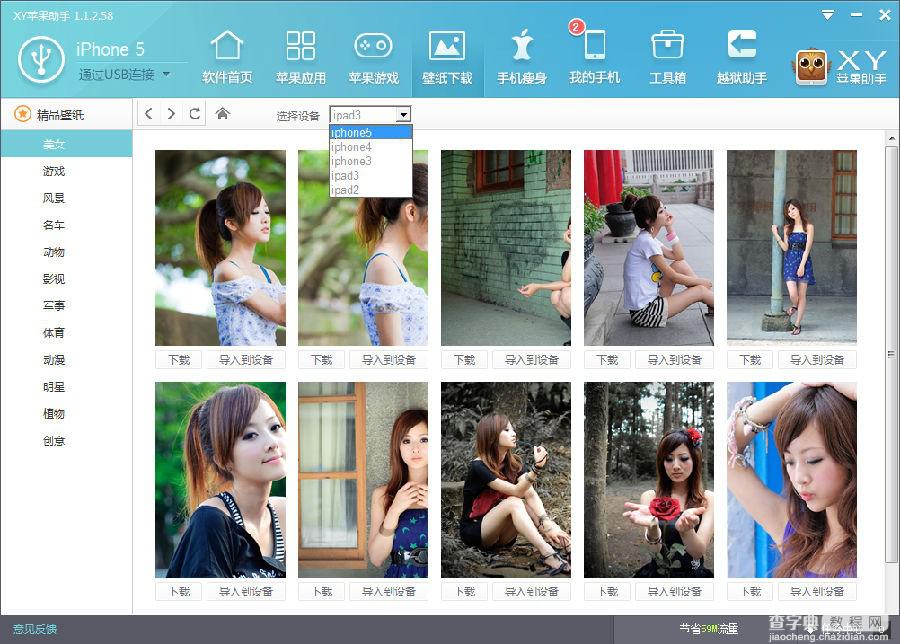Click the refresh icon in navigation bar
Viewport: 900px width, 644px height.
(x=195, y=114)
